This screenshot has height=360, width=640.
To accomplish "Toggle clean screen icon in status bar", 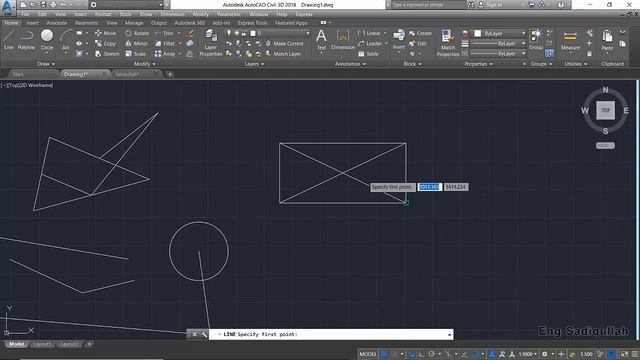I will coord(624,354).
